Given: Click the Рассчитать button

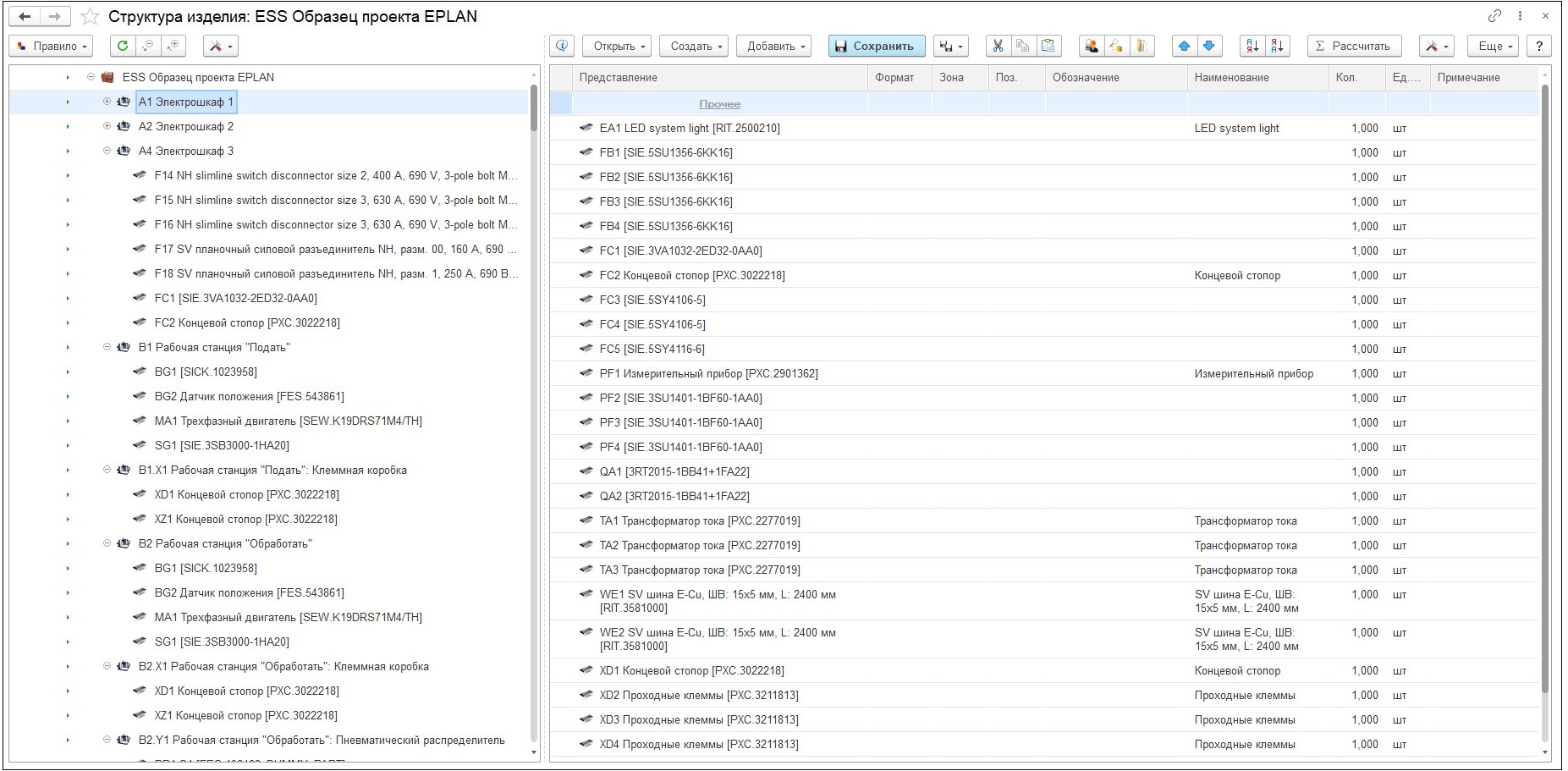Looking at the screenshot, I should click(x=1354, y=46).
